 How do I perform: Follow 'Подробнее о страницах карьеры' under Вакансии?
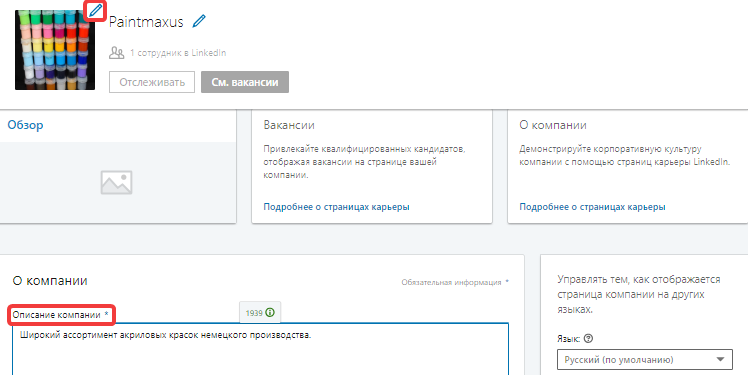pos(336,207)
